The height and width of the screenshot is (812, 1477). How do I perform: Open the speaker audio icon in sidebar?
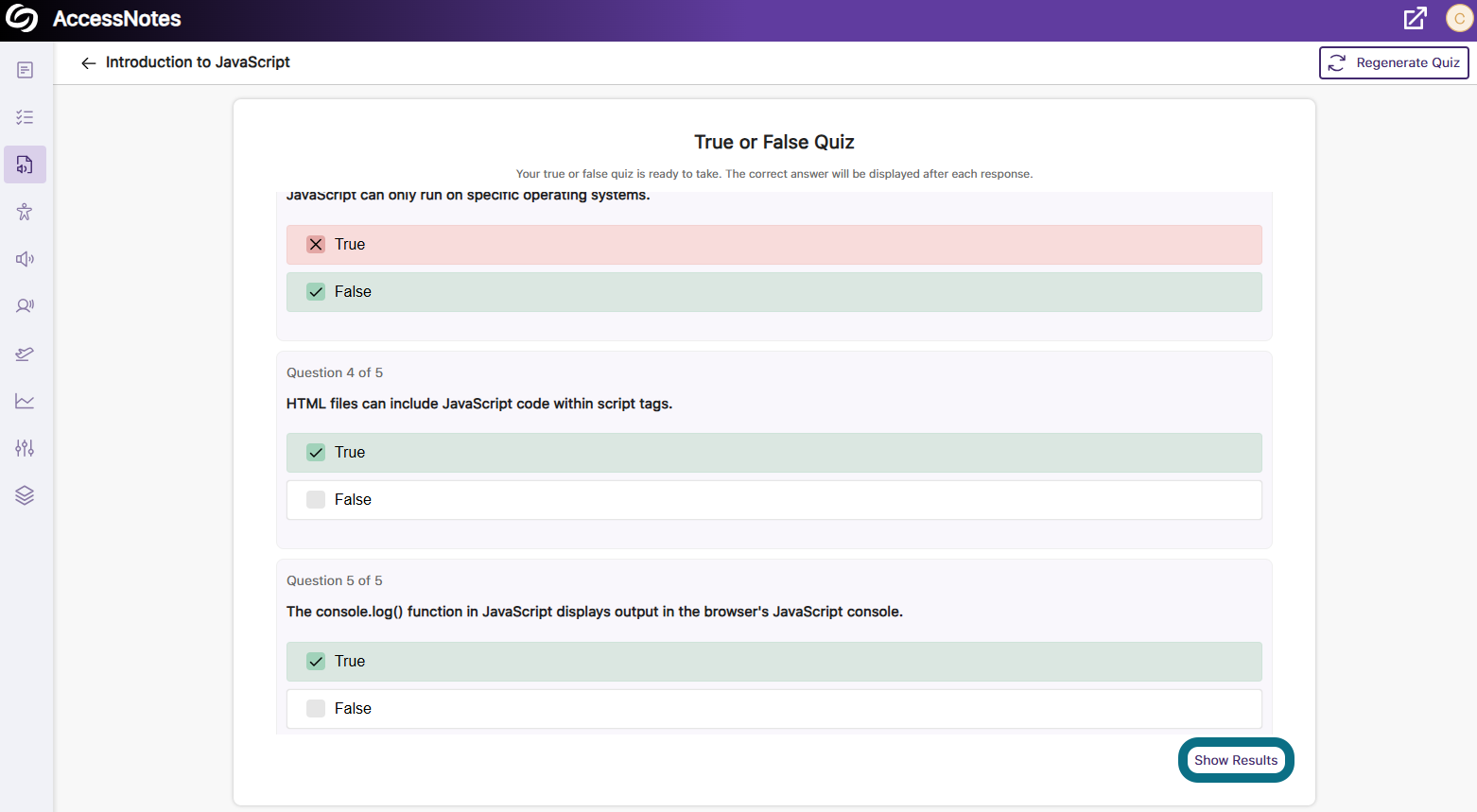tap(25, 259)
